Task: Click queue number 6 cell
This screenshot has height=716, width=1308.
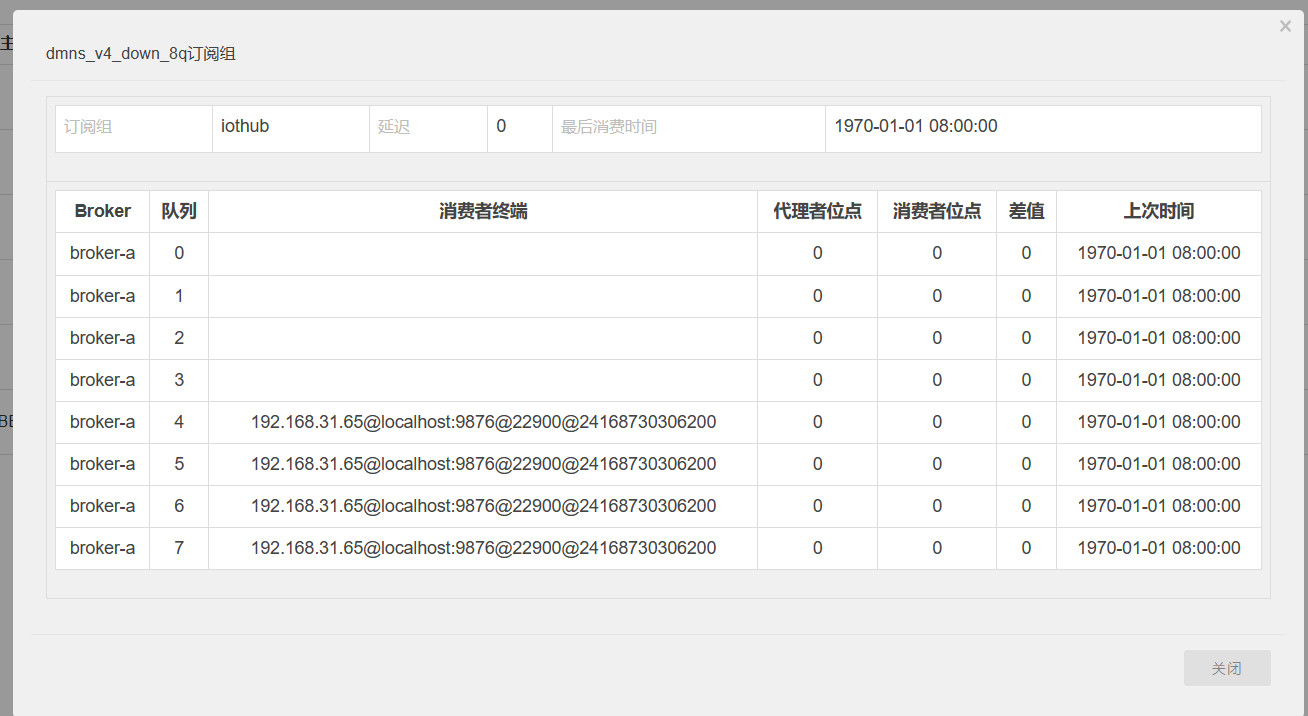Action: [179, 506]
